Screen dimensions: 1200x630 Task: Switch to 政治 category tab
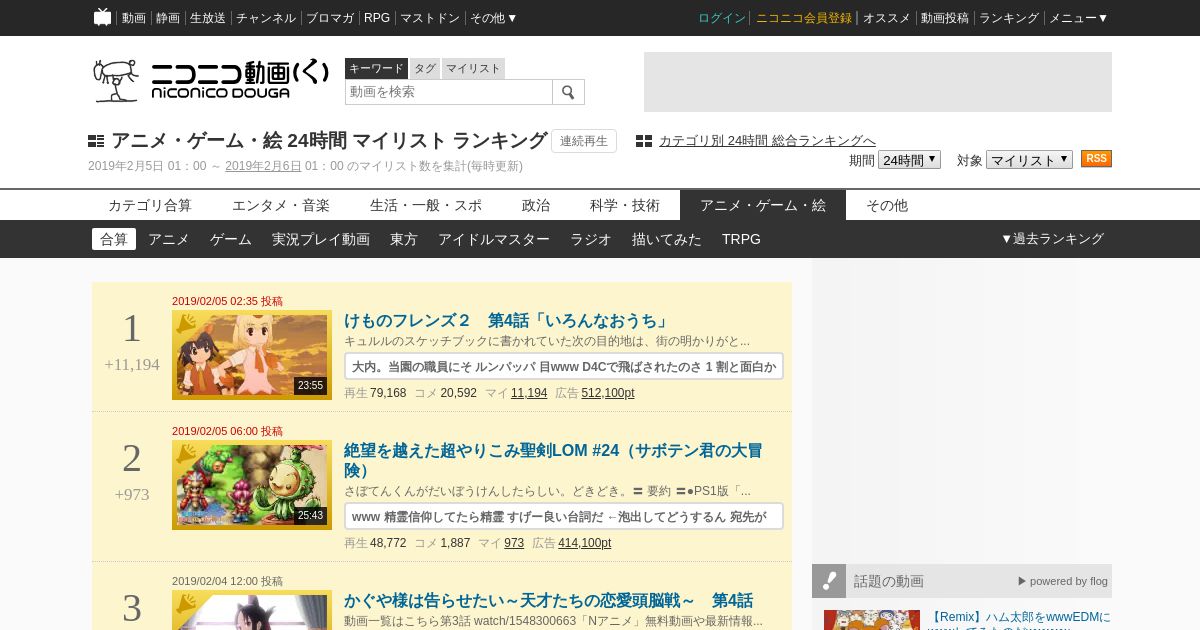point(536,205)
